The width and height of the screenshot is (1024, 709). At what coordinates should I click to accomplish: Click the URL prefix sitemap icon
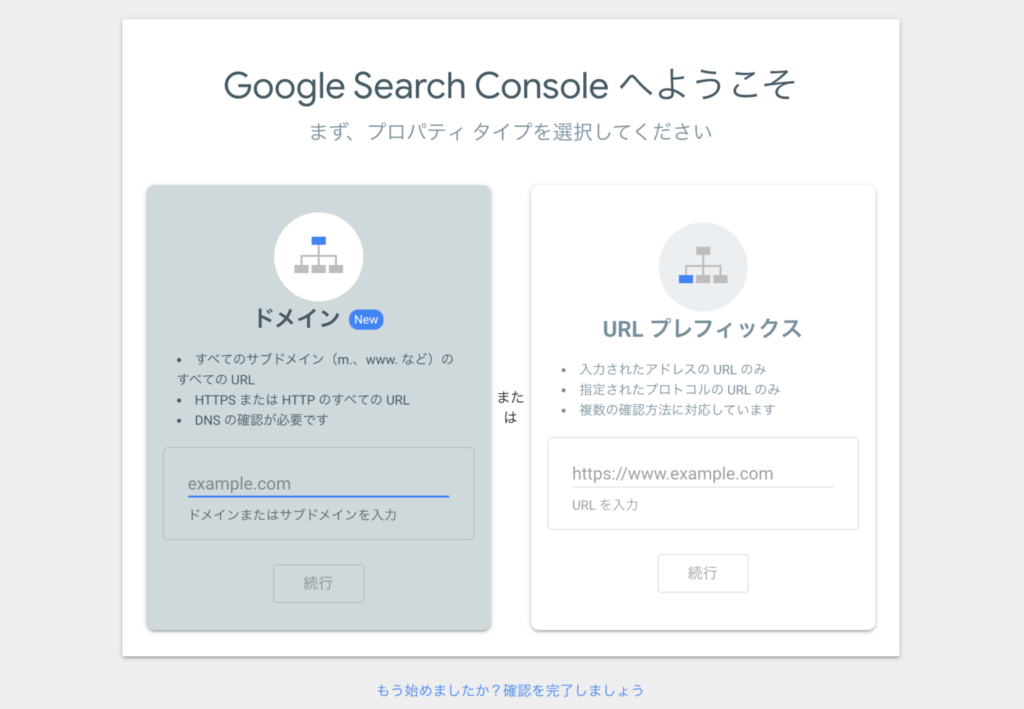[703, 266]
